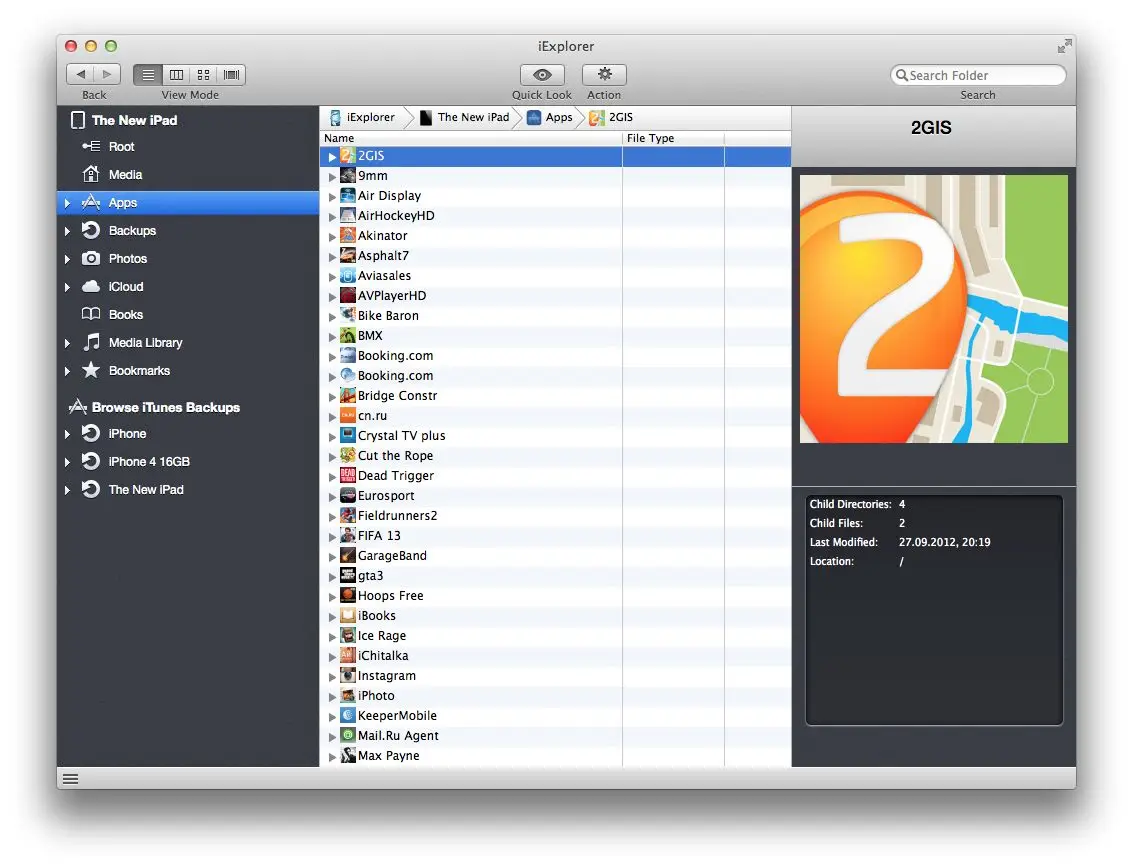Select the Eurosport row
Screen dimensions: 1133x868
[x=555, y=496]
